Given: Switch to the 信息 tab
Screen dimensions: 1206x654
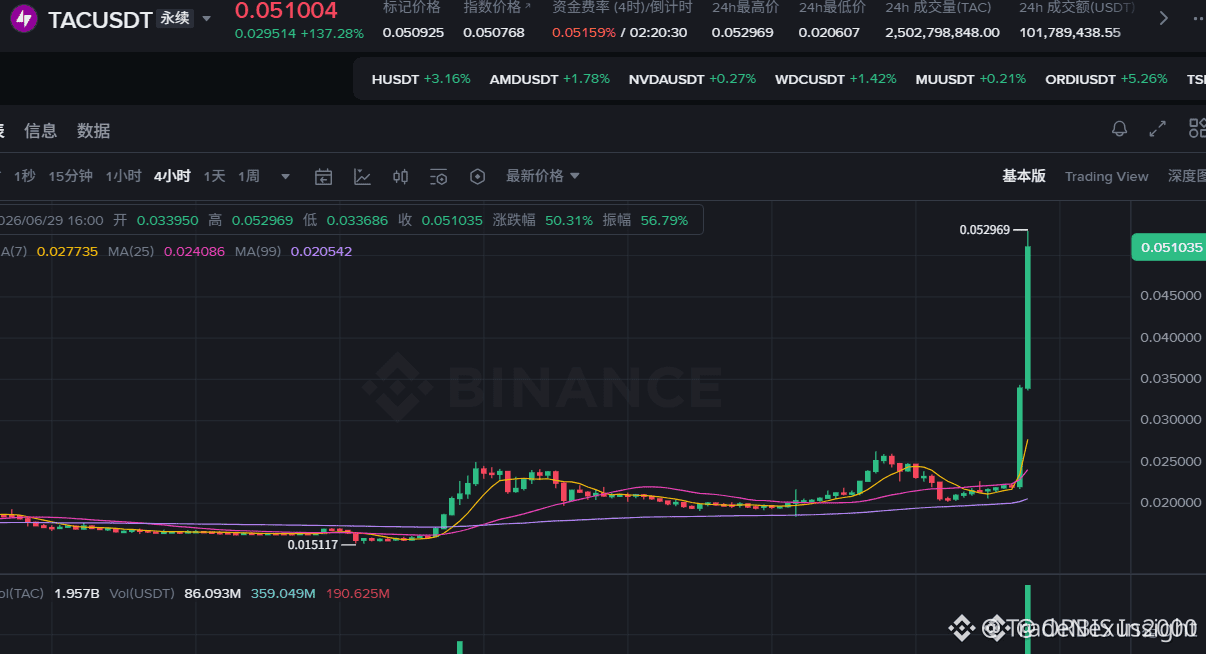Looking at the screenshot, I should coord(41,131).
